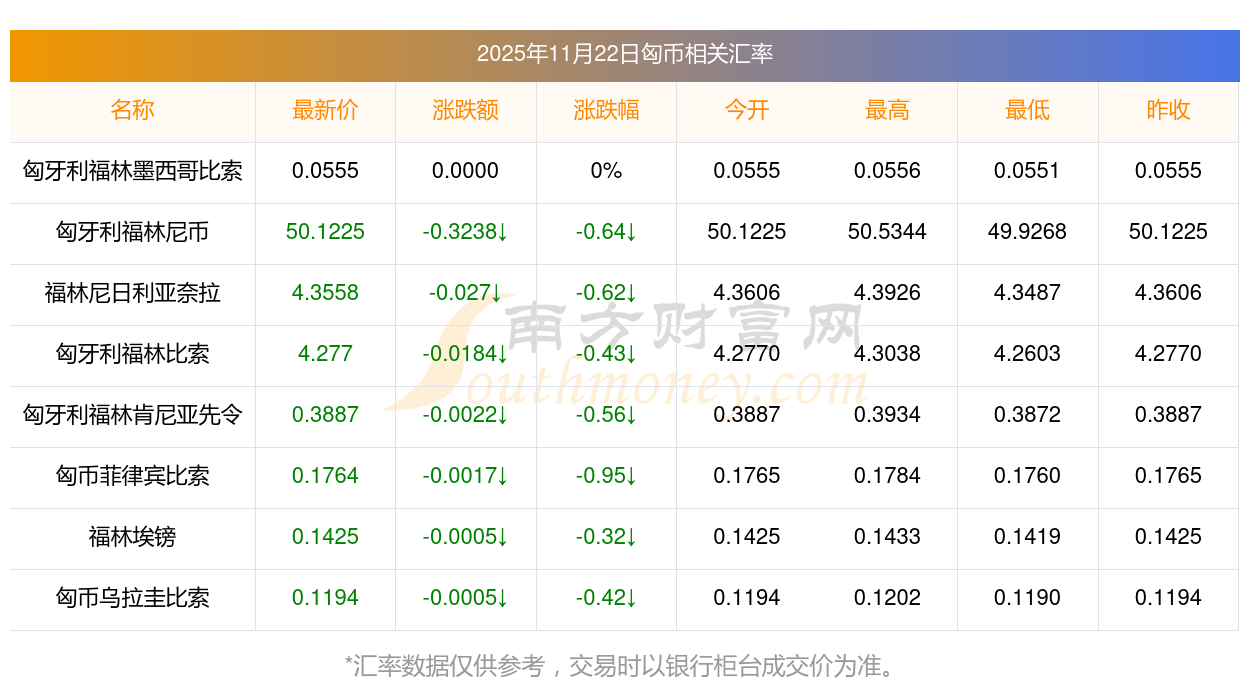
Task: Select the 昨收 column header
Action: pos(1168,110)
